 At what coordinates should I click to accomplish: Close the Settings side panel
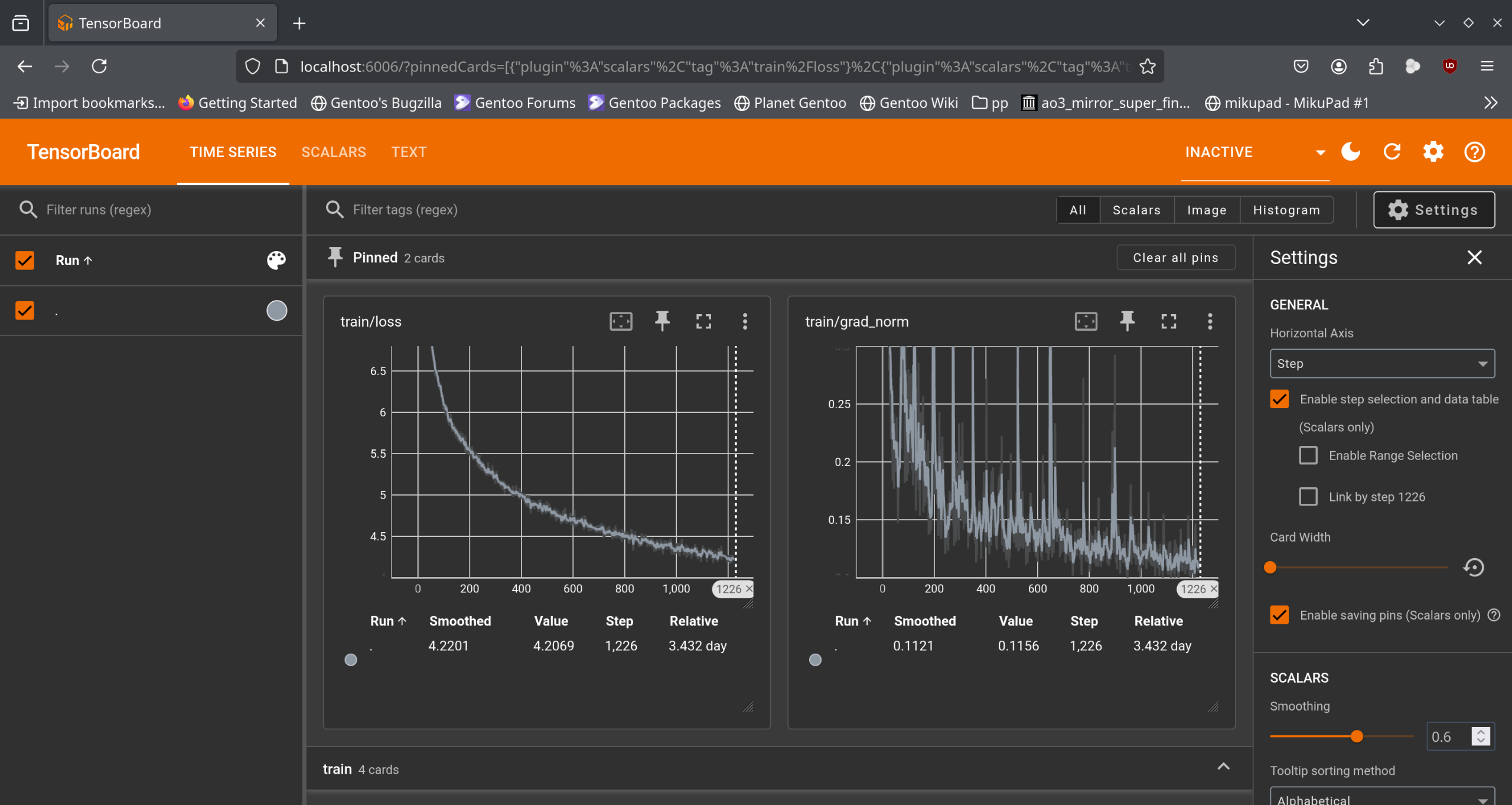click(1475, 258)
